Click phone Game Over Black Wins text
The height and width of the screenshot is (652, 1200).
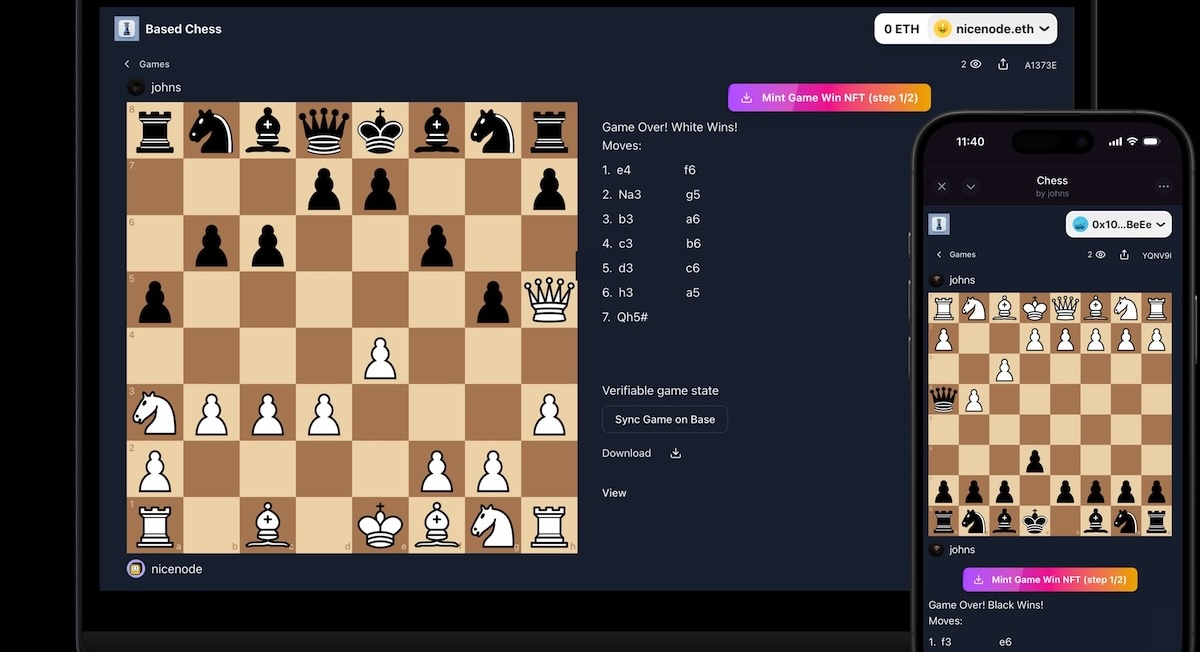pyautogui.click(x=986, y=605)
